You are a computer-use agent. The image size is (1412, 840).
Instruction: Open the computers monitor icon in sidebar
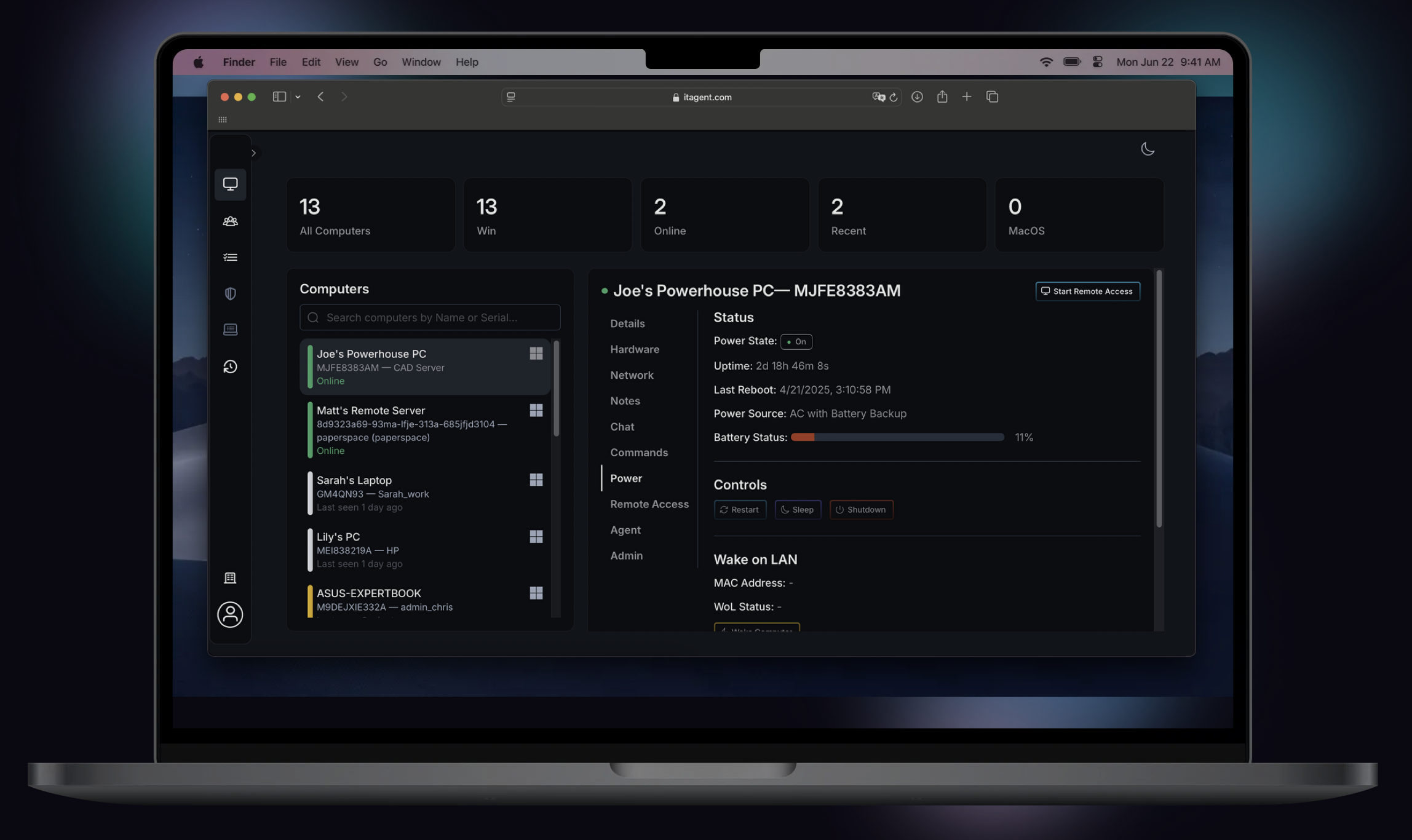(230, 184)
